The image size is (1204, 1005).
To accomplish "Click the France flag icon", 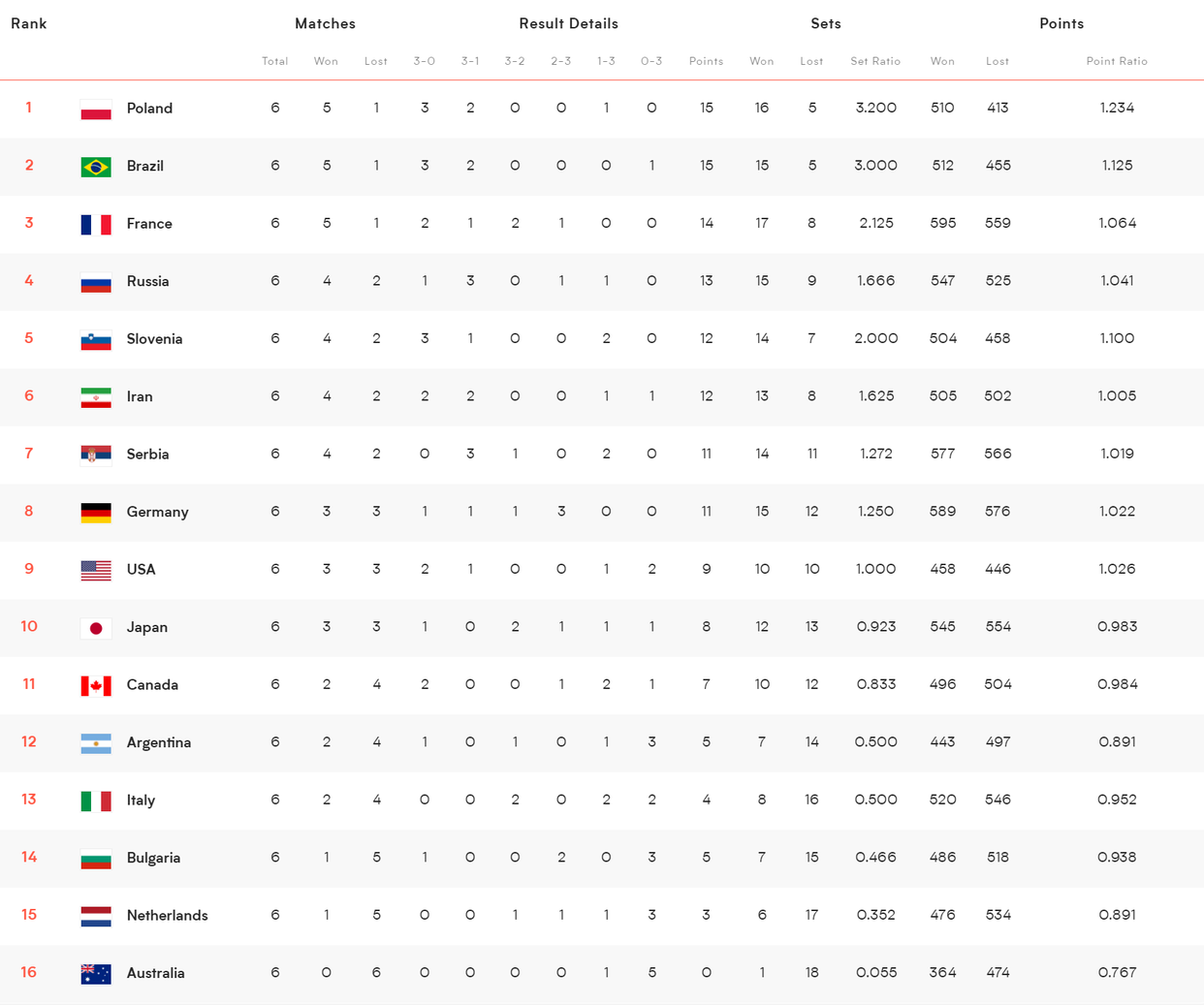I will coord(96,224).
